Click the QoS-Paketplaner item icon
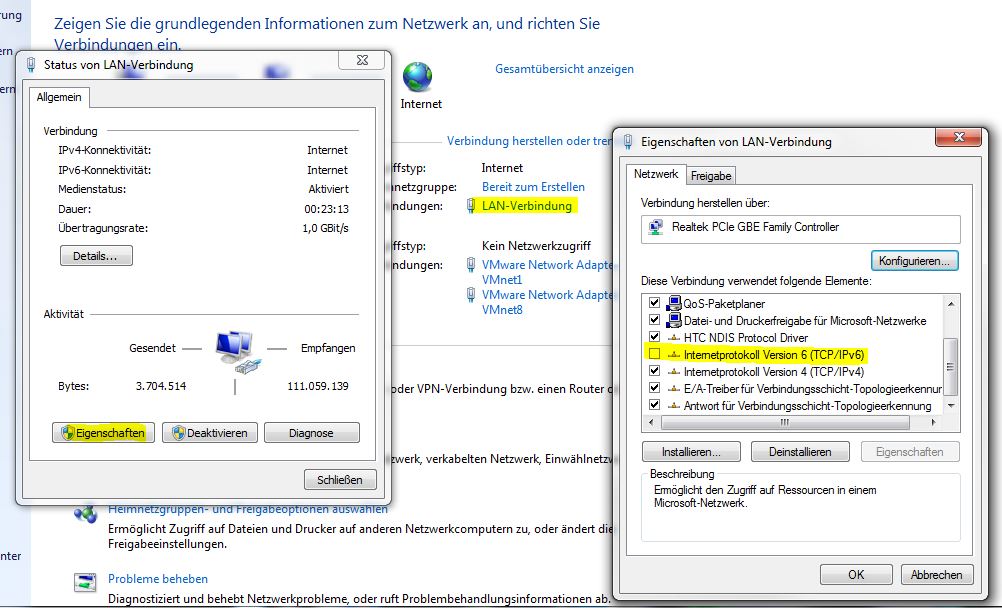1002x608 pixels. point(674,303)
